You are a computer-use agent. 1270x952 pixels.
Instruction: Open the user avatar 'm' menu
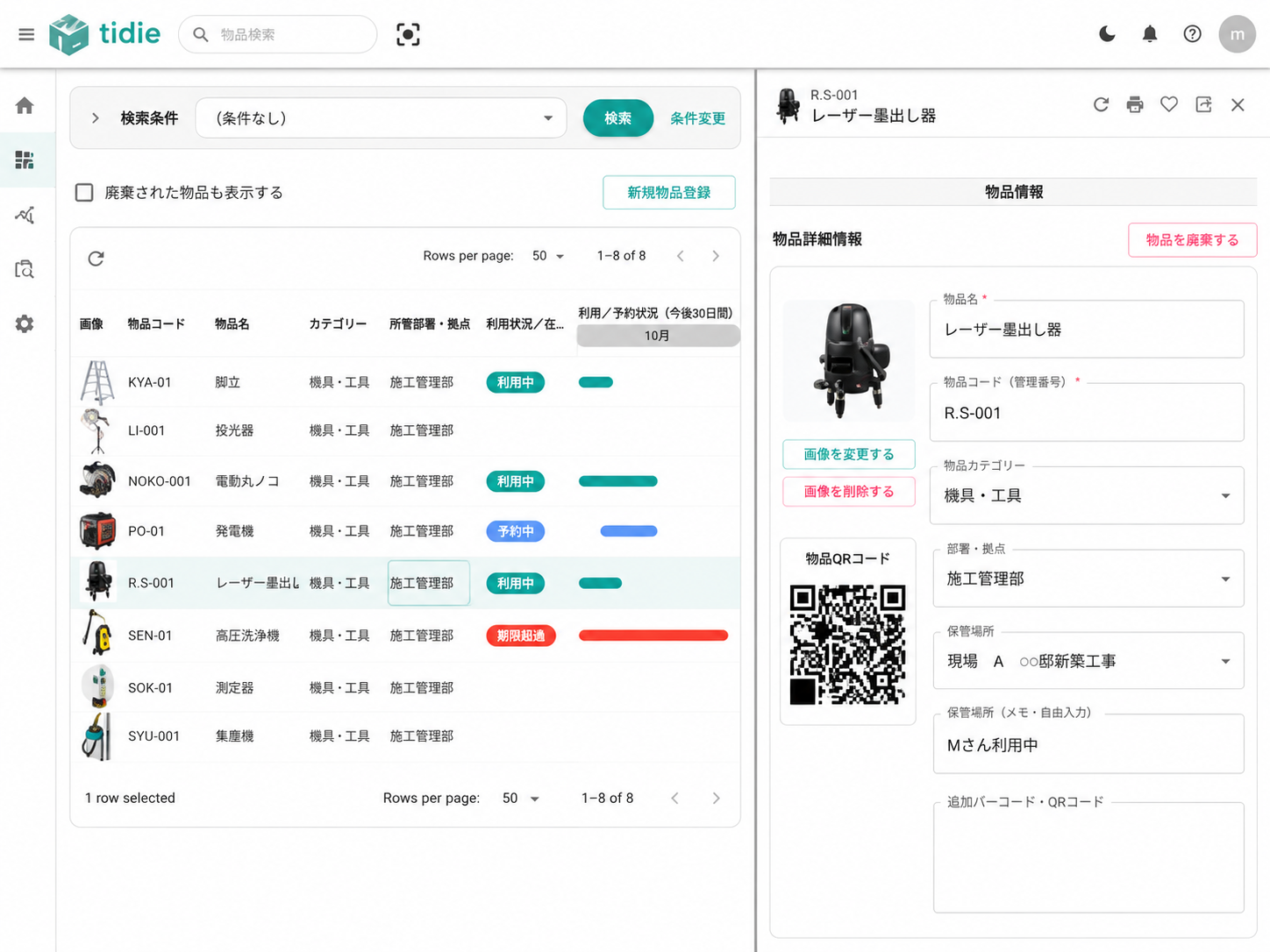coord(1237,34)
